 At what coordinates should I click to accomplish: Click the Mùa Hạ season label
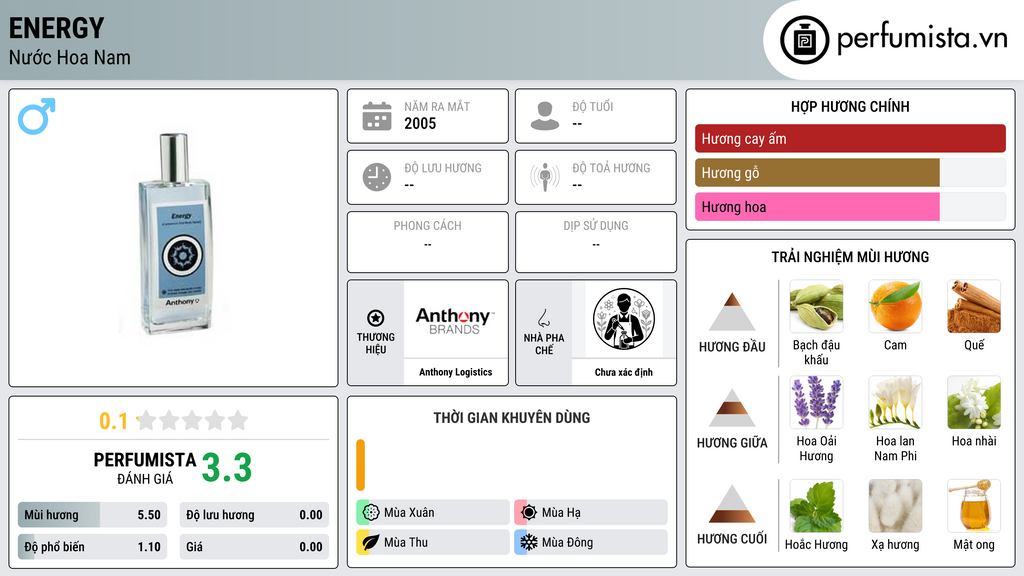click(561, 513)
